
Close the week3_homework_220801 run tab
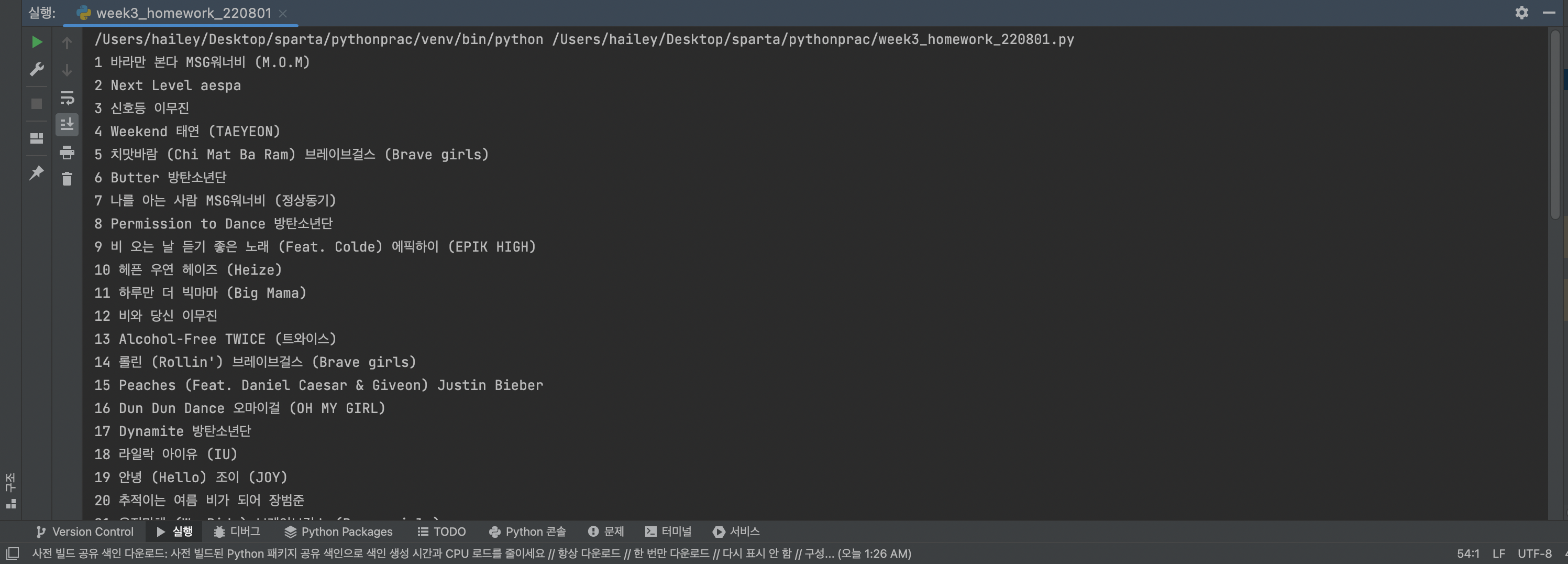(282, 13)
